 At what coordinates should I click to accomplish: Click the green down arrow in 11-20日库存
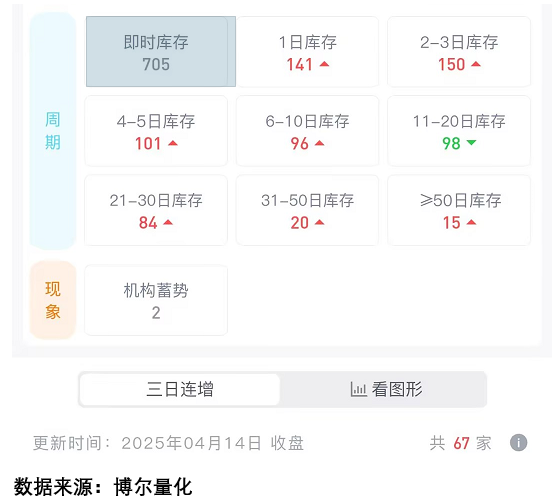(471, 143)
